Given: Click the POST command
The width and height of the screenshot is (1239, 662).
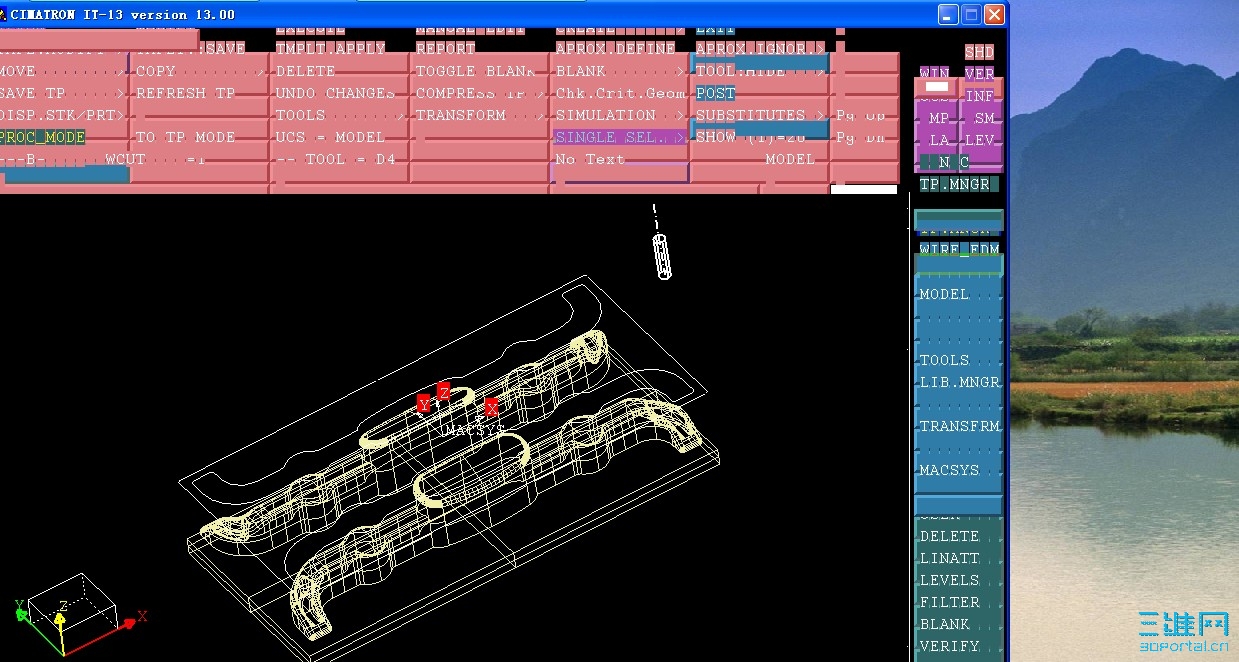Looking at the screenshot, I should pyautogui.click(x=716, y=94).
